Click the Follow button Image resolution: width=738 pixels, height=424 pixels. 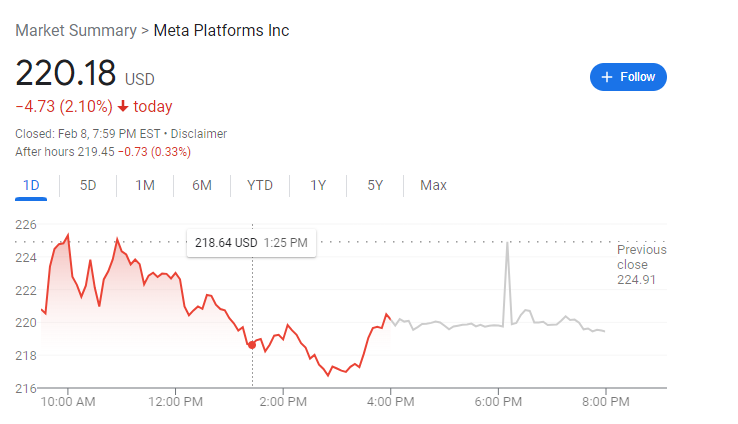[628, 77]
